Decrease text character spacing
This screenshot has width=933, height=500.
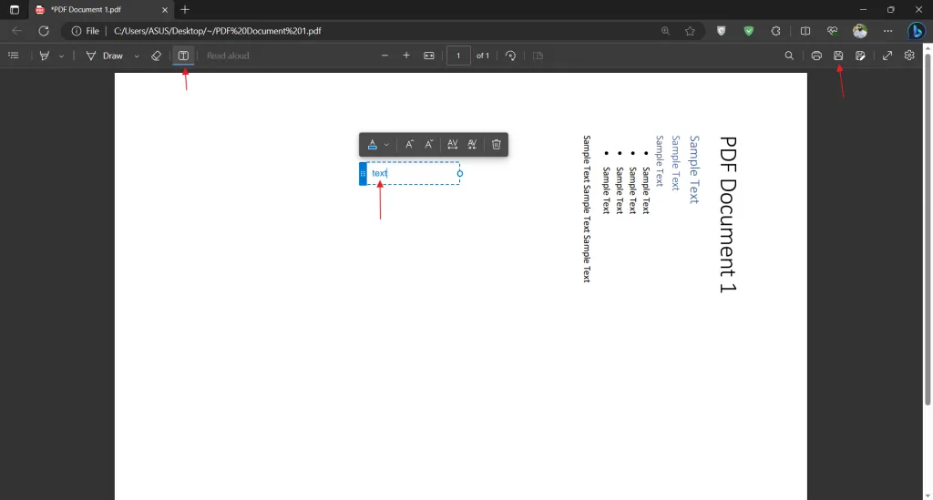472,144
